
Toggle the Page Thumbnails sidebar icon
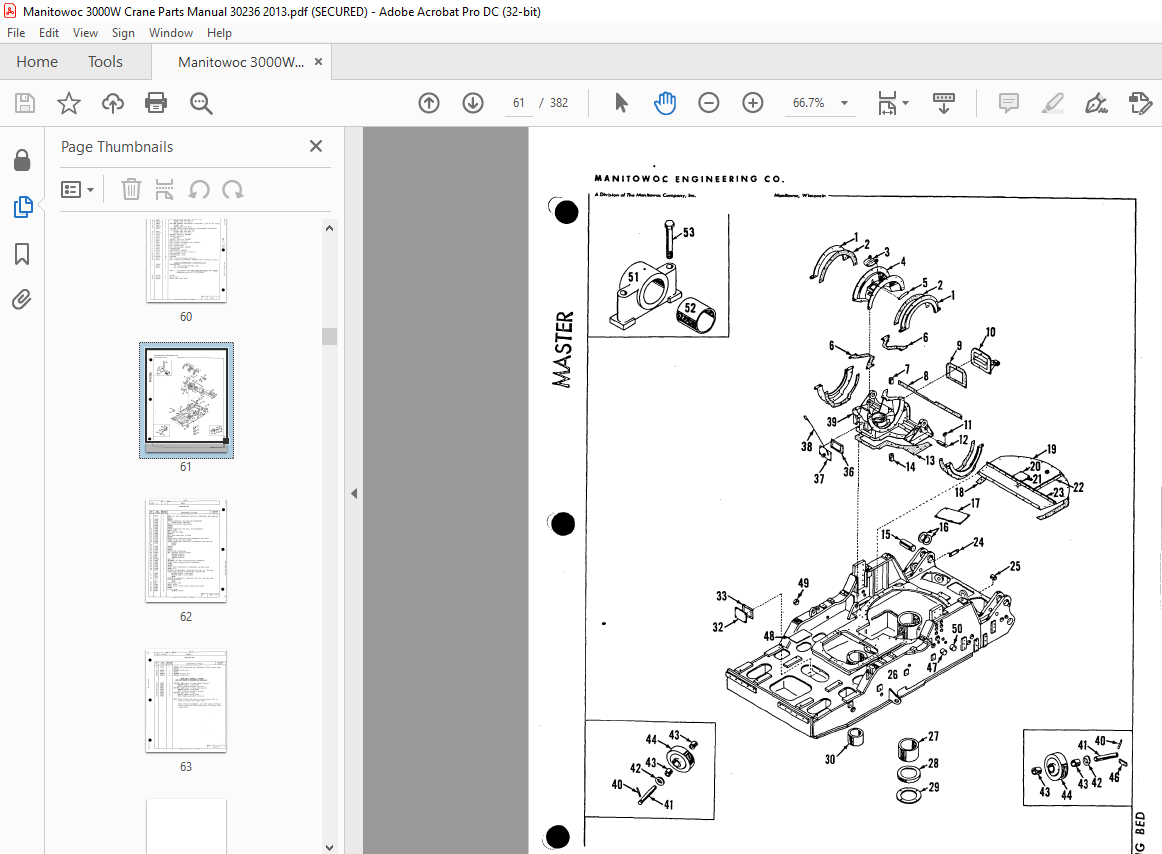[x=22, y=207]
